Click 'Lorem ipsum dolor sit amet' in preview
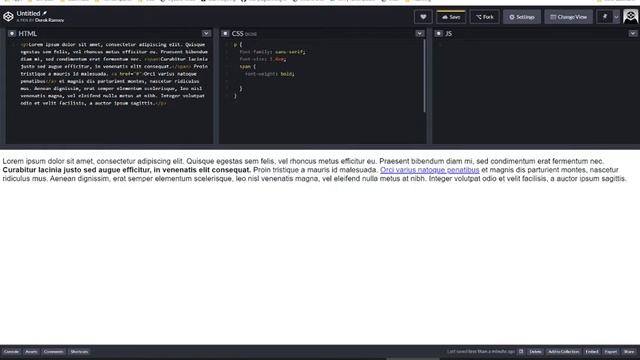640x360 pixels. tap(48, 161)
